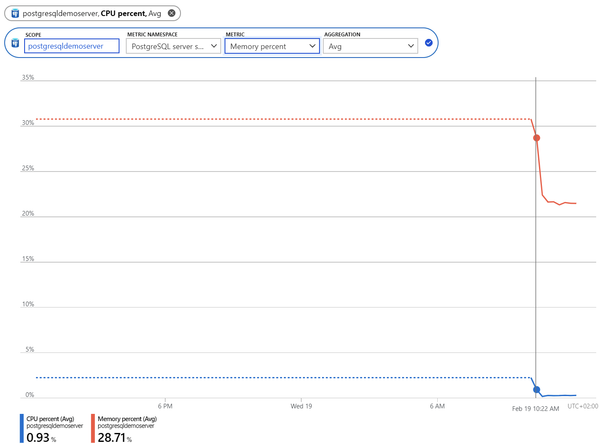The height and width of the screenshot is (446, 600).
Task: Open the Metric Namespace dropdown
Action: (x=172, y=46)
